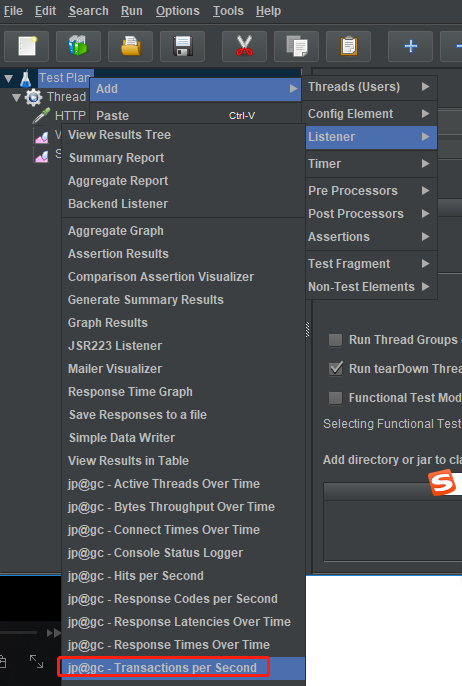Add Generate Summary Results listener
The height and width of the screenshot is (686, 462).
point(183,300)
